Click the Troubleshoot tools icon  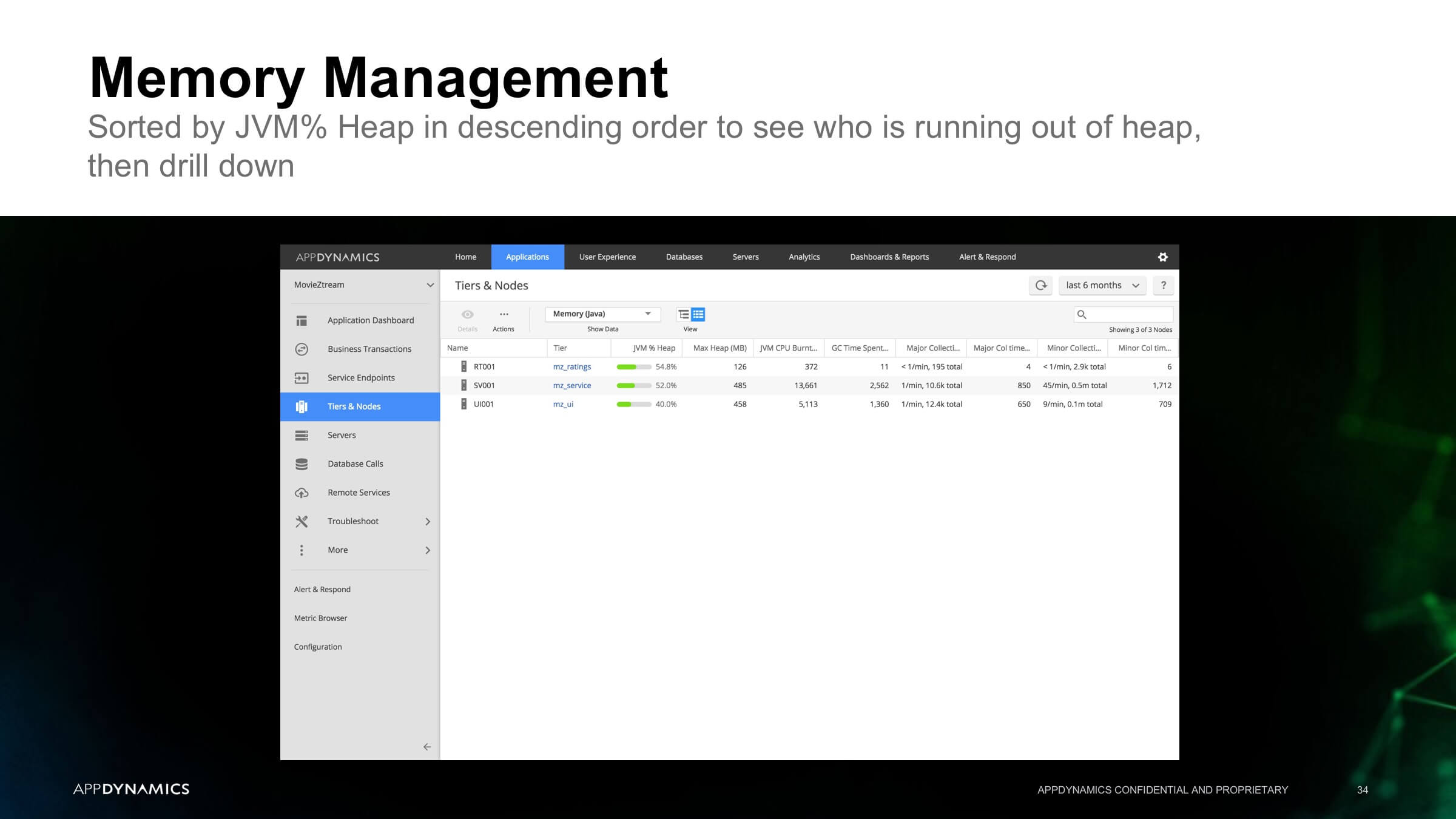(x=302, y=521)
